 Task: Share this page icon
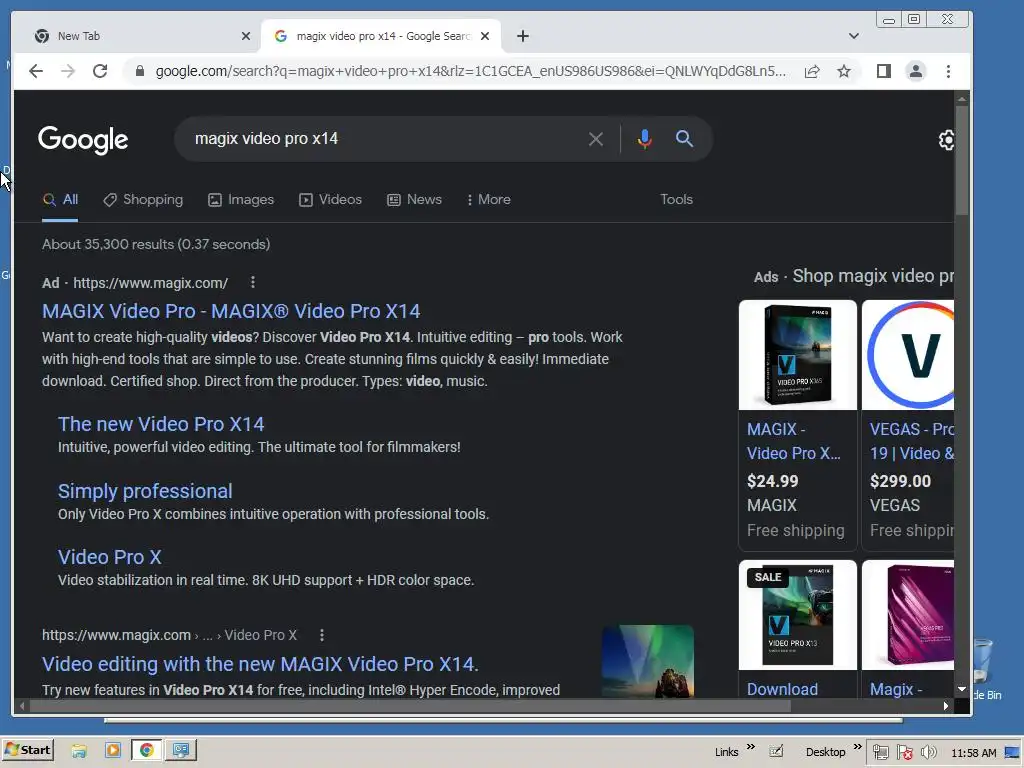tap(812, 71)
